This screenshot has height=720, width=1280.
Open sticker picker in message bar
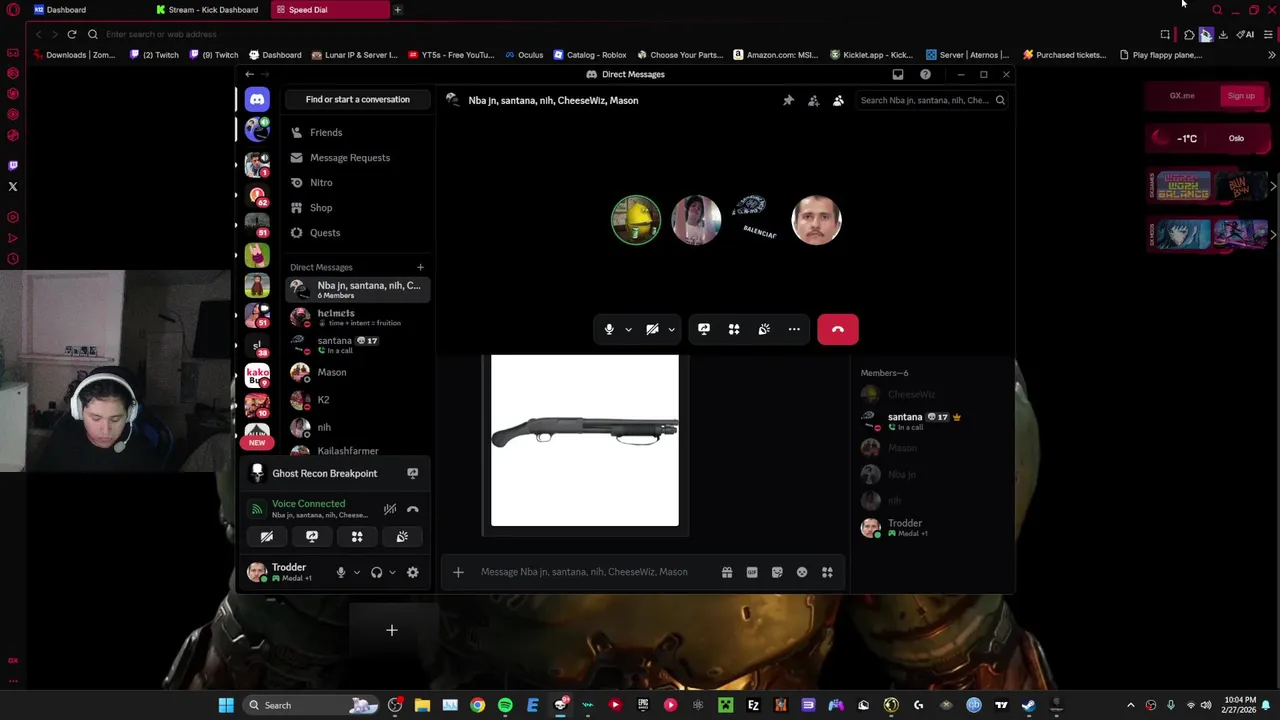[x=777, y=572]
